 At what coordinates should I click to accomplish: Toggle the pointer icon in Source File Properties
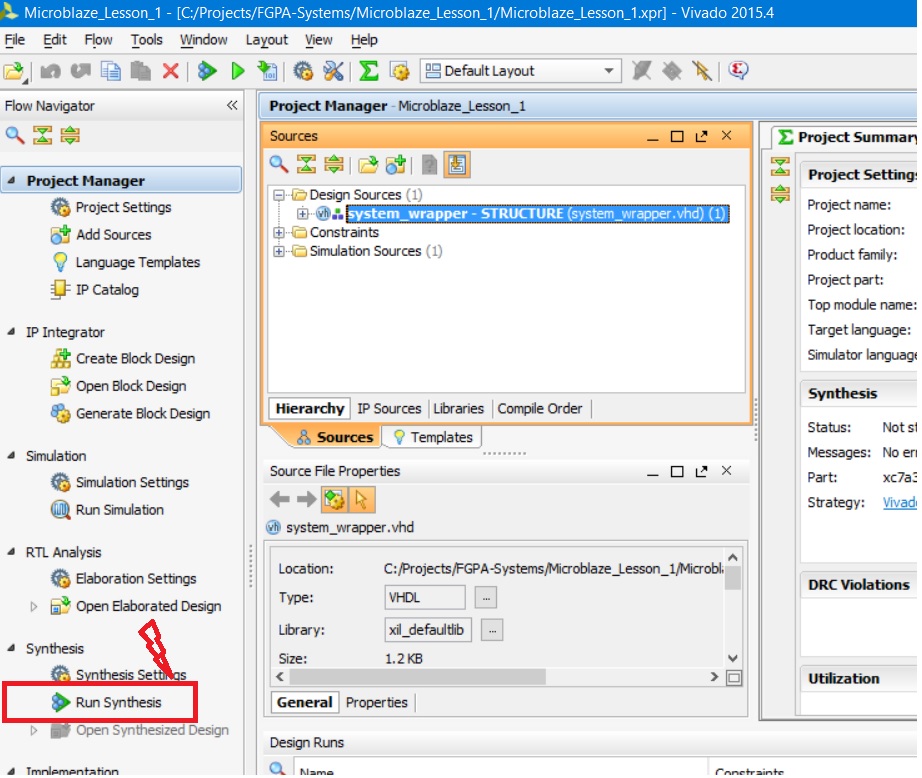pyautogui.click(x=362, y=499)
